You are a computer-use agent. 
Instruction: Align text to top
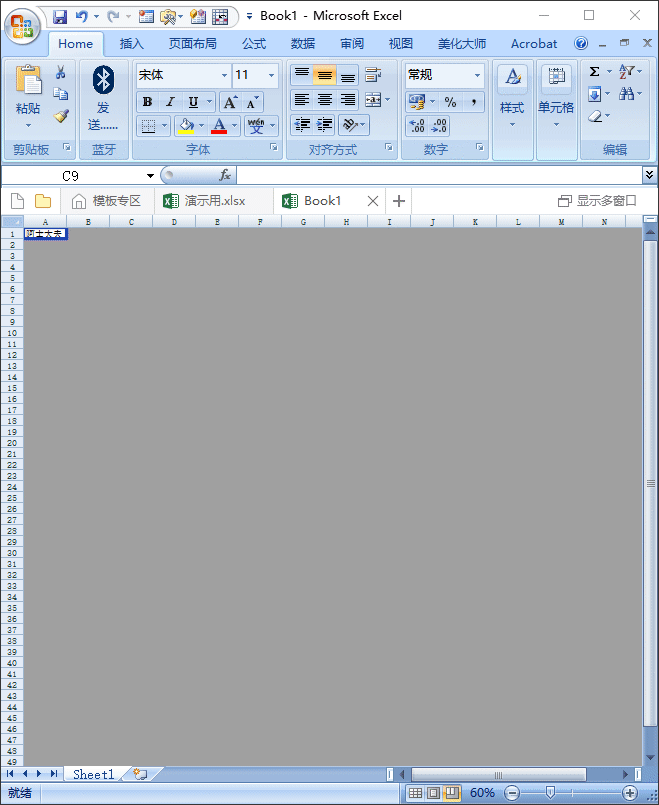[x=302, y=75]
